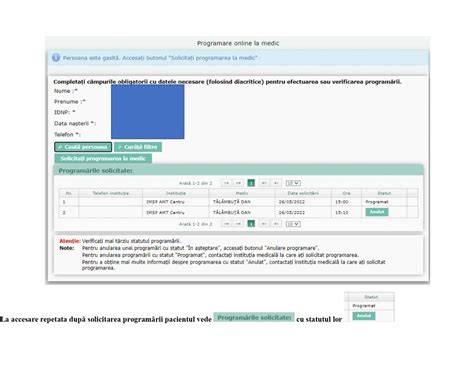This screenshot has width=474, height=368.
Task: Click the Data solicitării column header
Action: click(303, 193)
